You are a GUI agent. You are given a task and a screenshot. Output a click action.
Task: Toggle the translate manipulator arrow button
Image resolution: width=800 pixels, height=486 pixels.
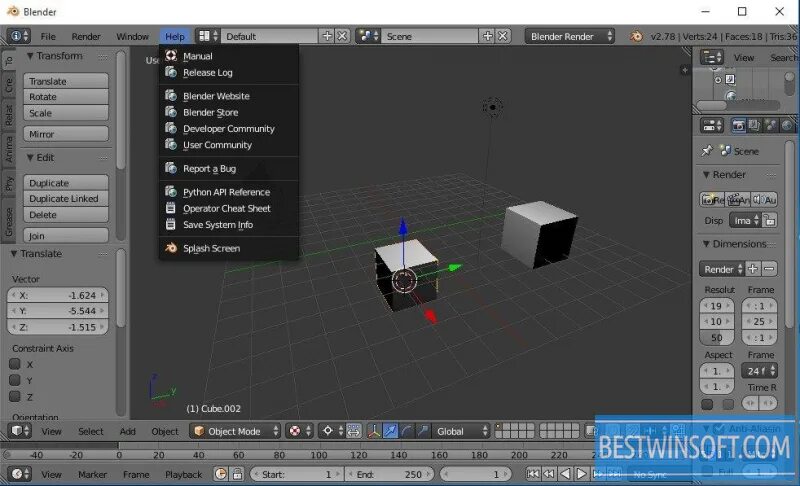click(x=390, y=431)
